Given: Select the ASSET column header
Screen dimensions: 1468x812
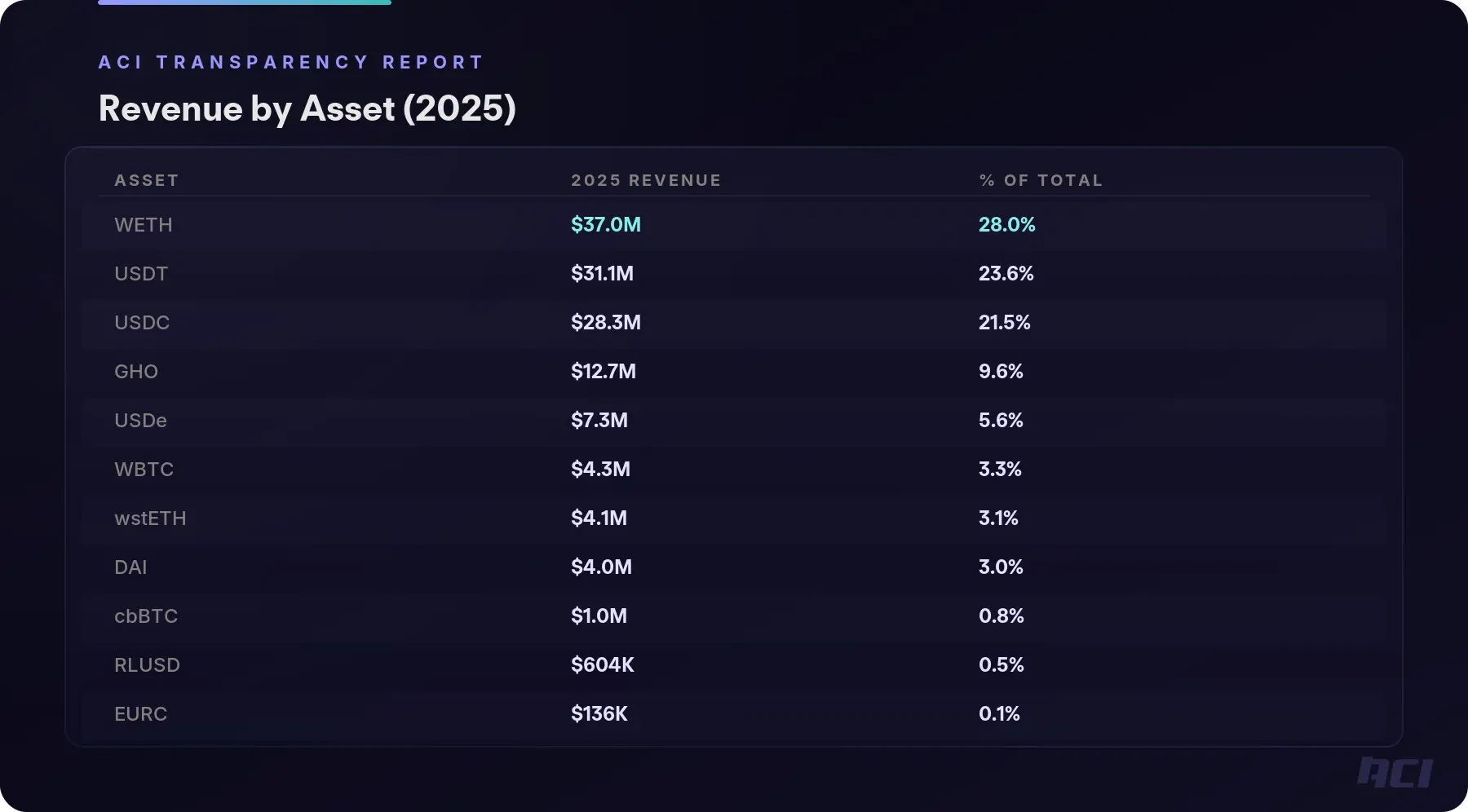Looking at the screenshot, I should pos(147,180).
